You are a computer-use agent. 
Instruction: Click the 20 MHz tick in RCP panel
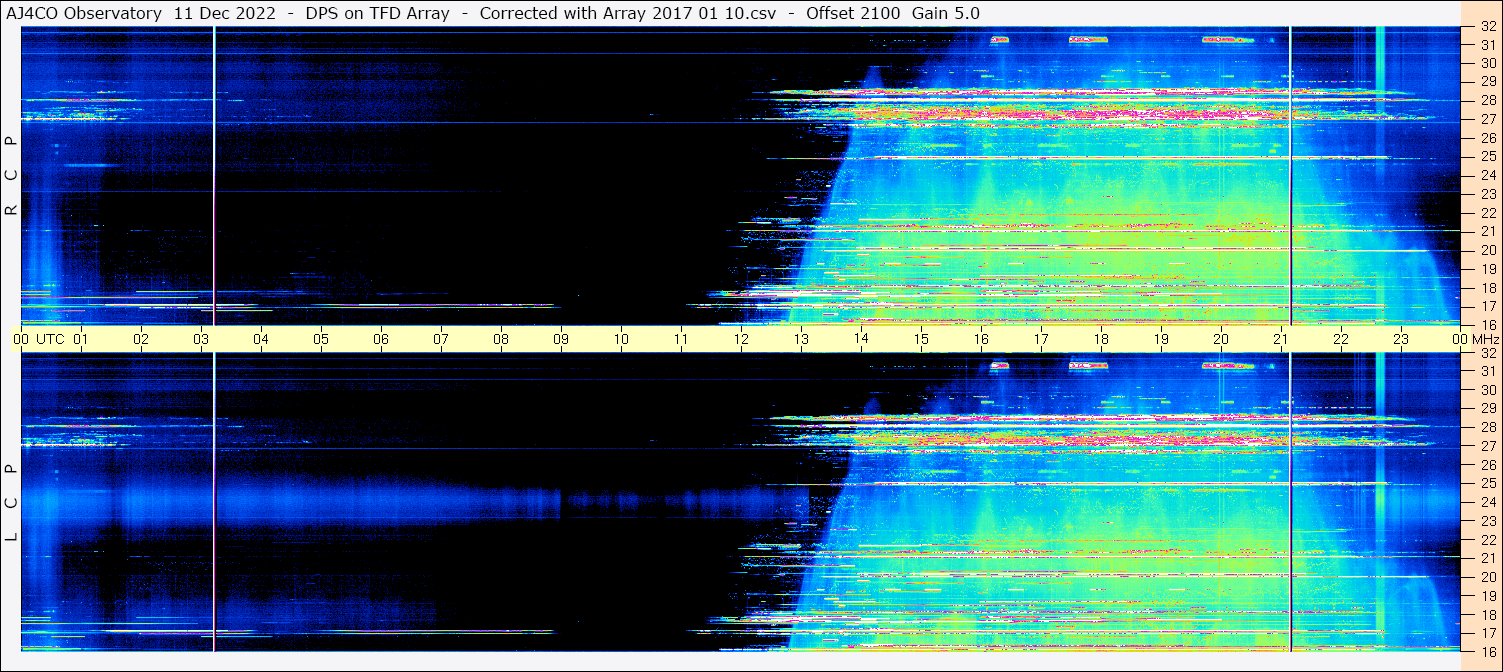(1487, 250)
